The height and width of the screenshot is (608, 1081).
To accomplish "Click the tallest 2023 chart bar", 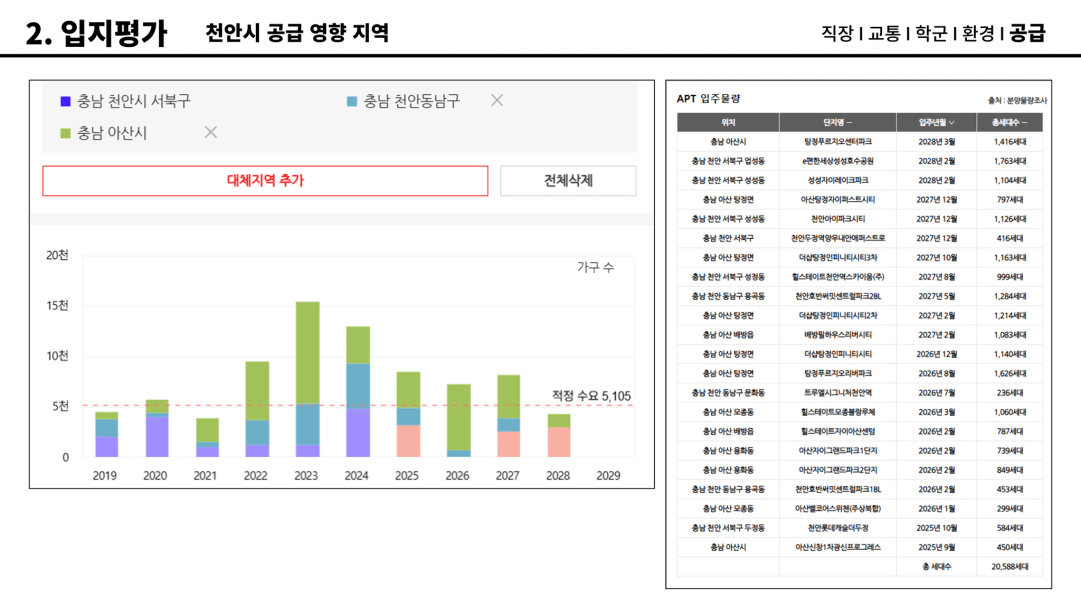I will point(307,379).
